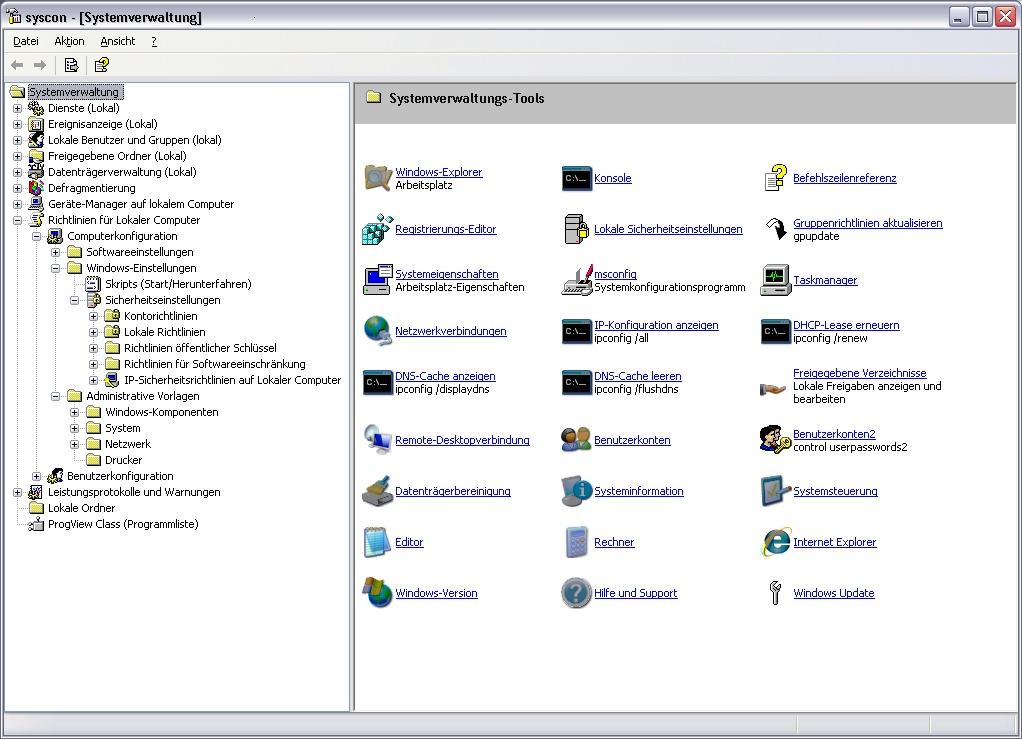Click the Registrierungs-Editor cube icon
The width and height of the screenshot is (1022, 739).
(x=377, y=229)
